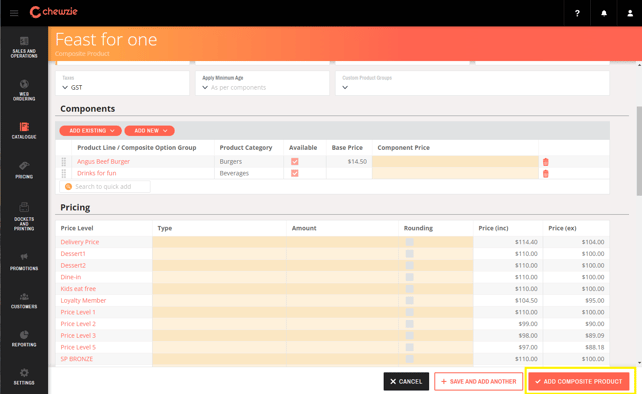Click Add Composite Product button
The height and width of the screenshot is (394, 642).
tap(579, 381)
